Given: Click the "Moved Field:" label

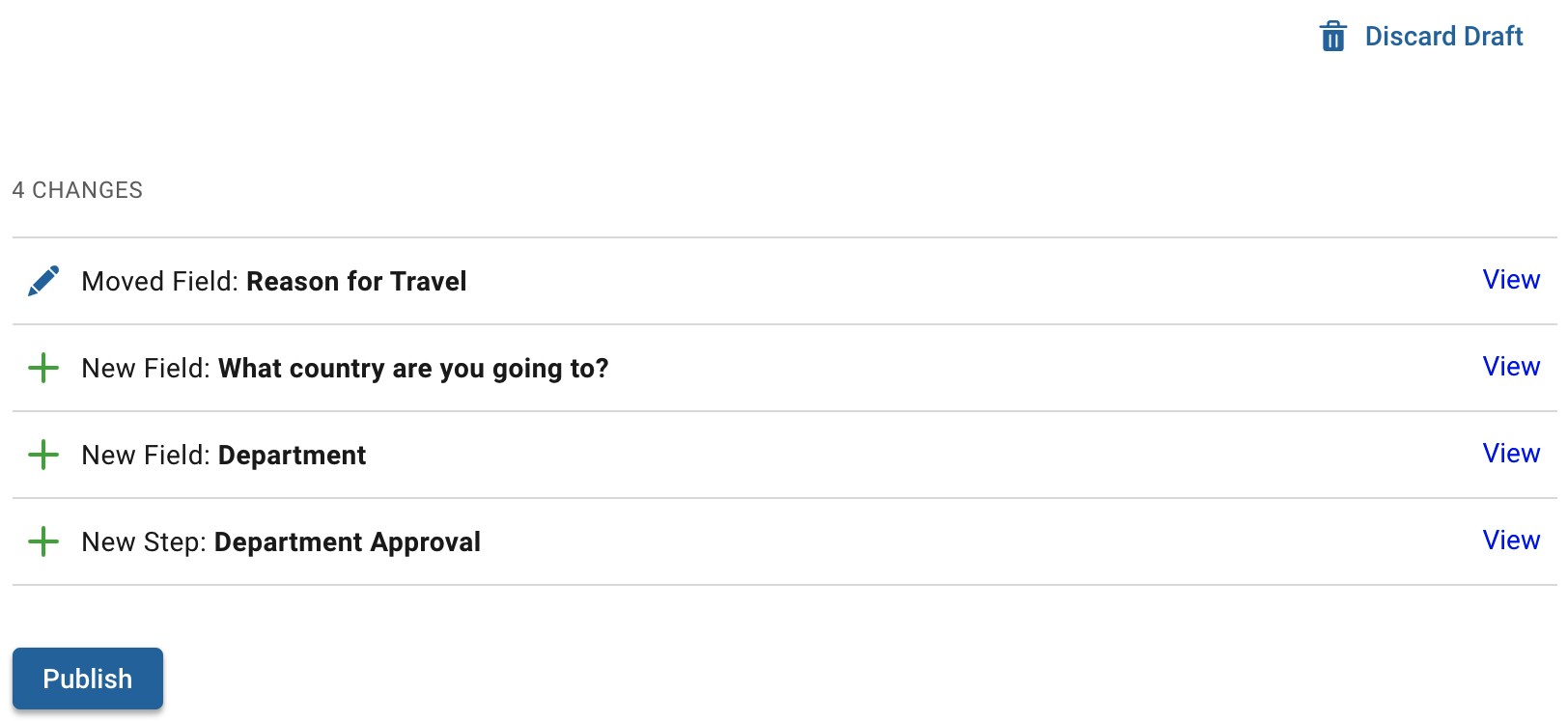Looking at the screenshot, I should click(x=159, y=282).
